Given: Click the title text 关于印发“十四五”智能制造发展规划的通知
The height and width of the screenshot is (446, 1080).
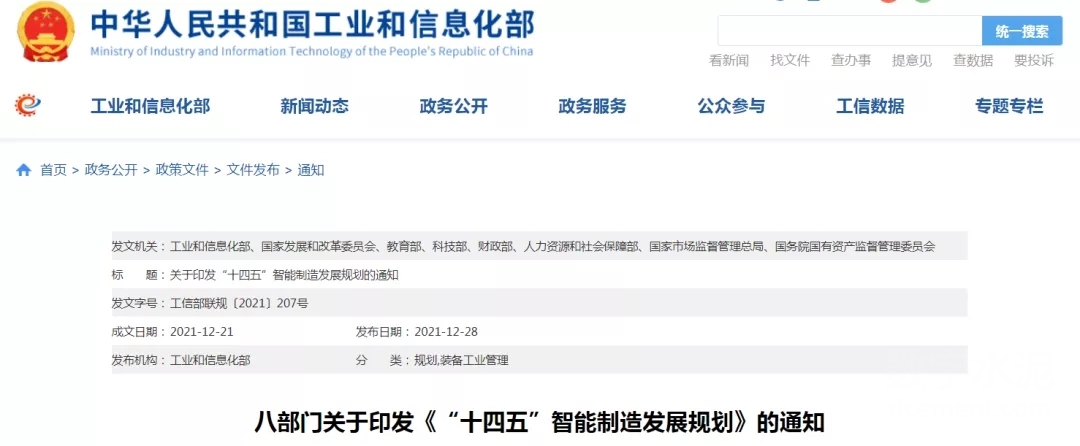Looking at the screenshot, I should (x=284, y=275).
